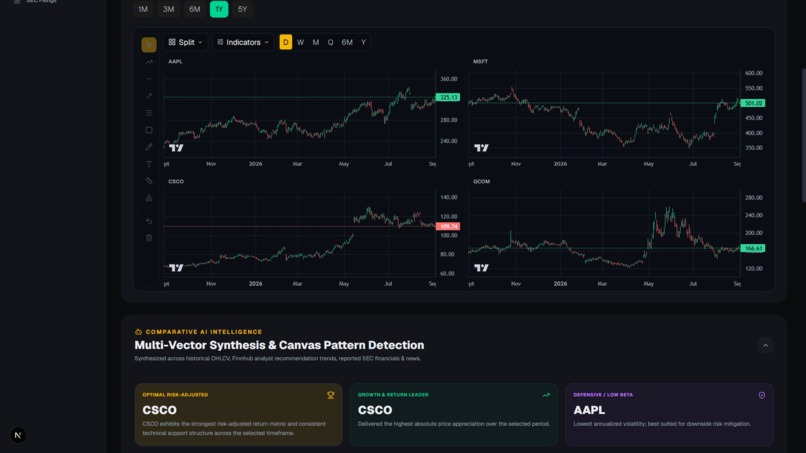Select the 3M range button
This screenshot has height=453, width=806.
click(x=169, y=9)
